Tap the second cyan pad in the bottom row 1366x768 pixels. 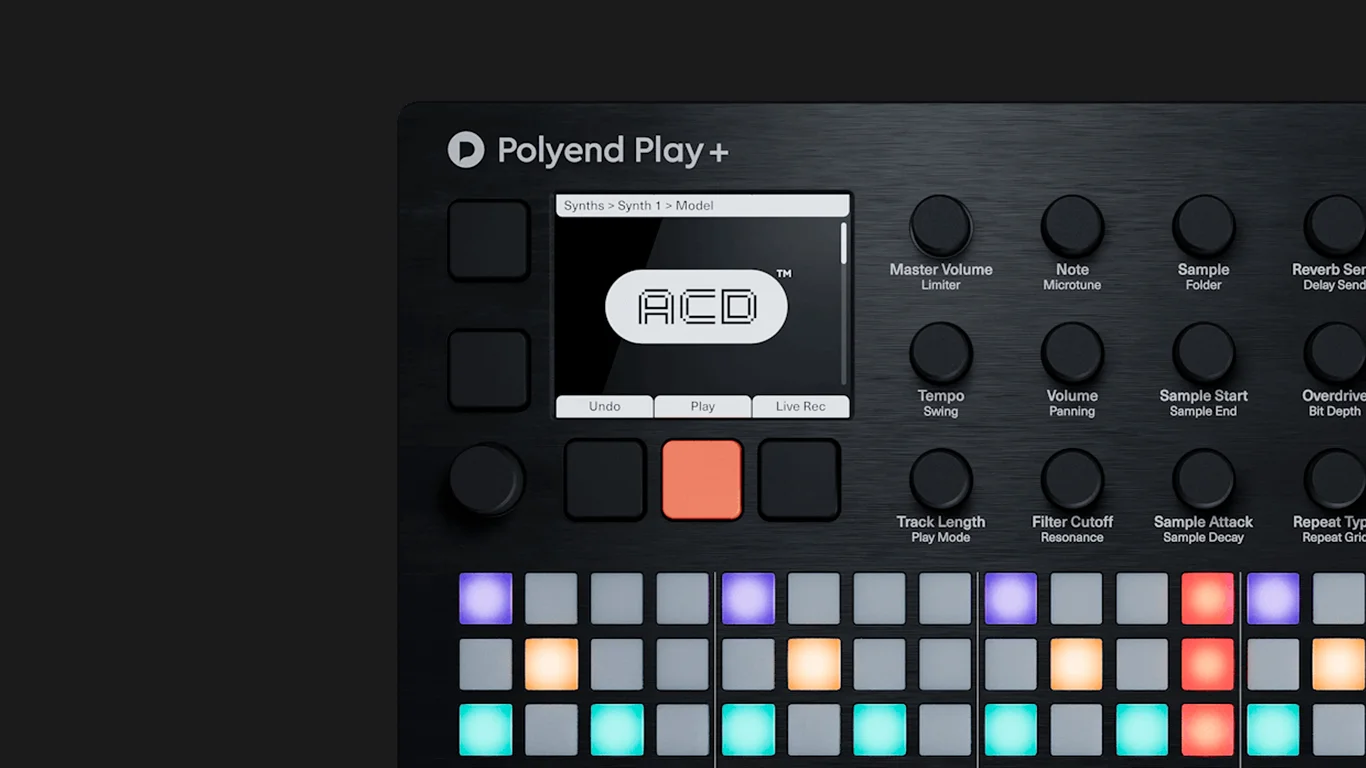point(617,730)
